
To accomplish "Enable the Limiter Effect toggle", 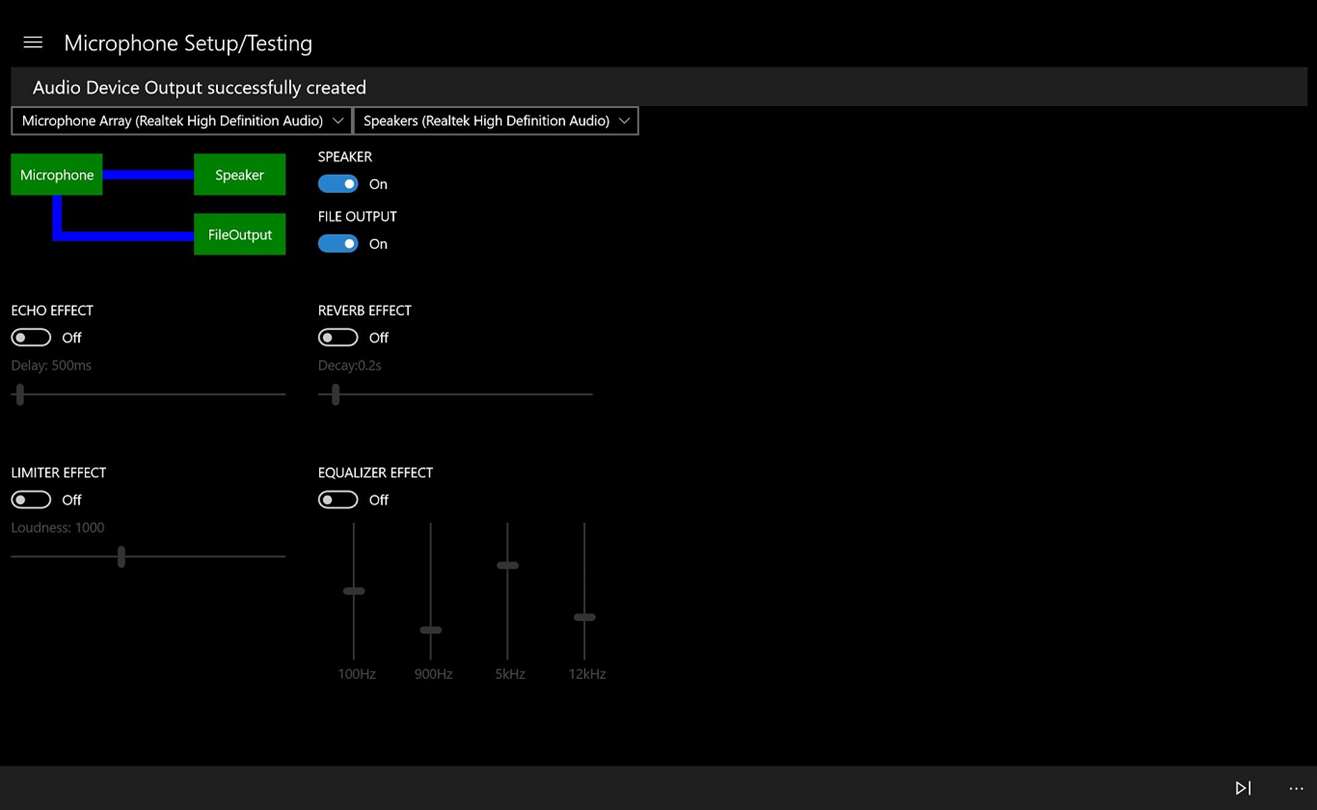I will (31, 500).
